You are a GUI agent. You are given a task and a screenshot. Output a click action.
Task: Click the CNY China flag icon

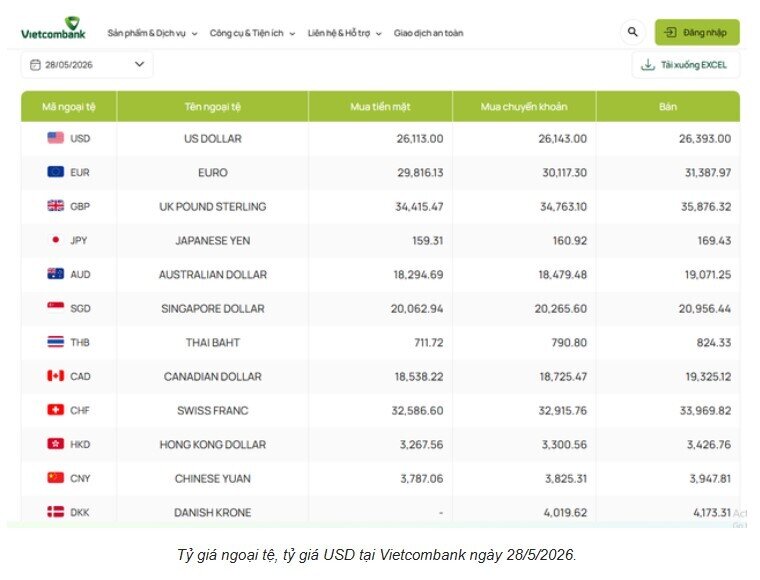pyautogui.click(x=56, y=478)
